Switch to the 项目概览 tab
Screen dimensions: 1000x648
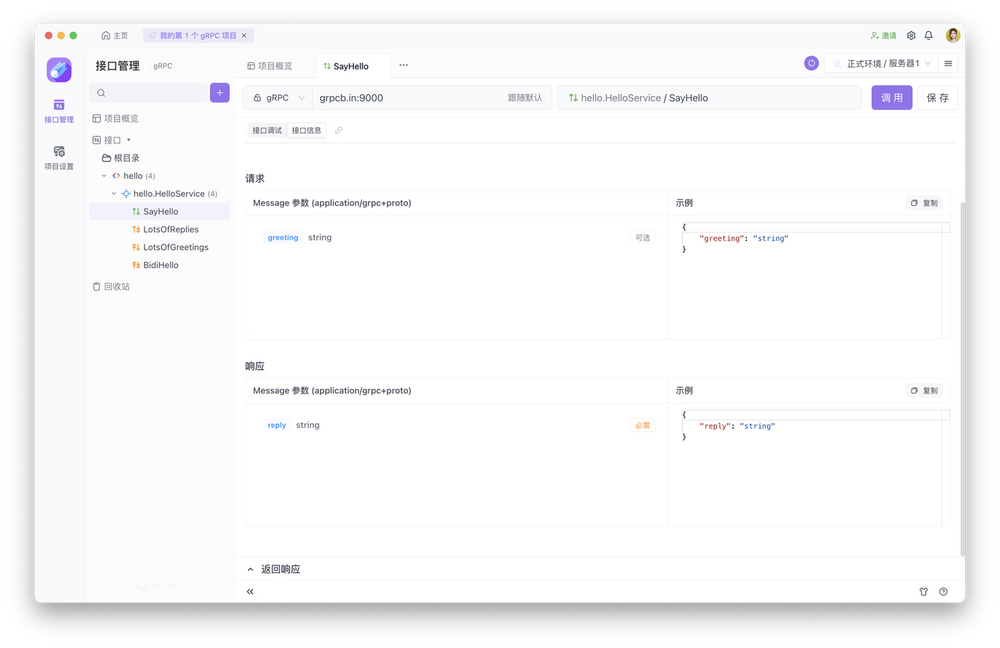point(270,66)
